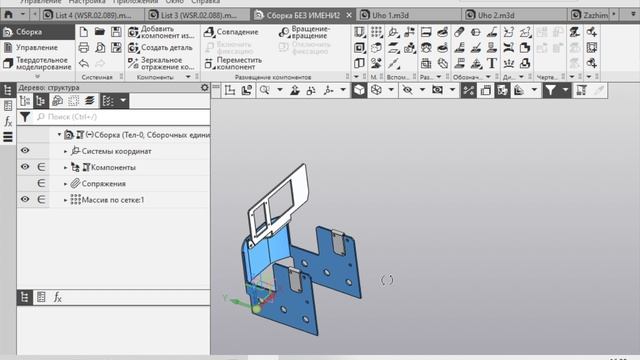Click the layers stack icon in tree toolbar
Image resolution: width=640 pixels, height=360 pixels.
click(90, 101)
